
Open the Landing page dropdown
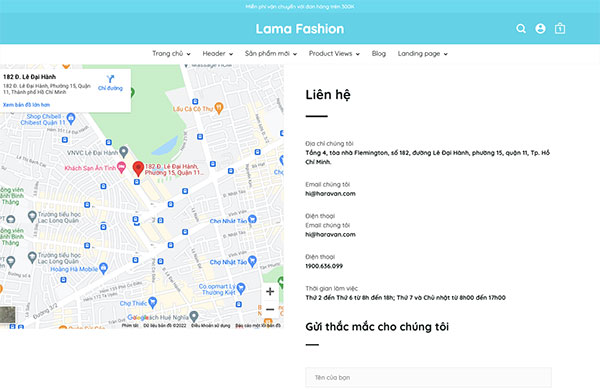(422, 54)
